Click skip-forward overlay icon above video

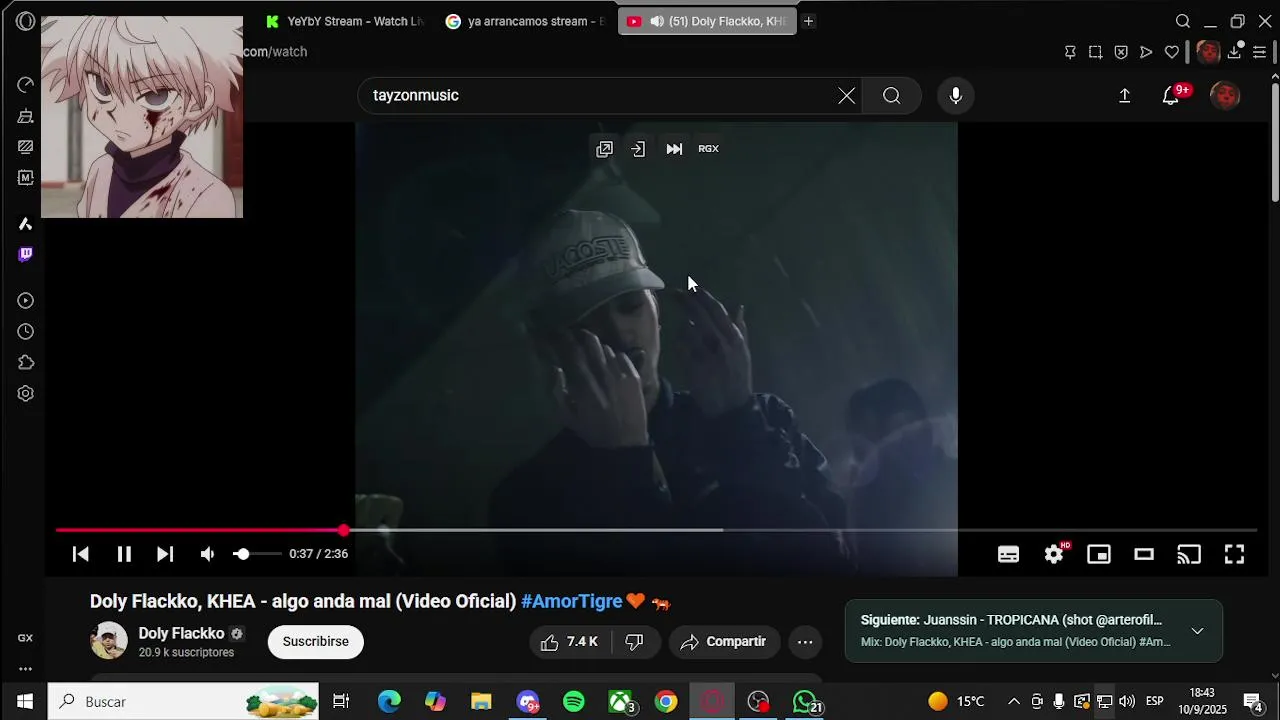pos(674,149)
